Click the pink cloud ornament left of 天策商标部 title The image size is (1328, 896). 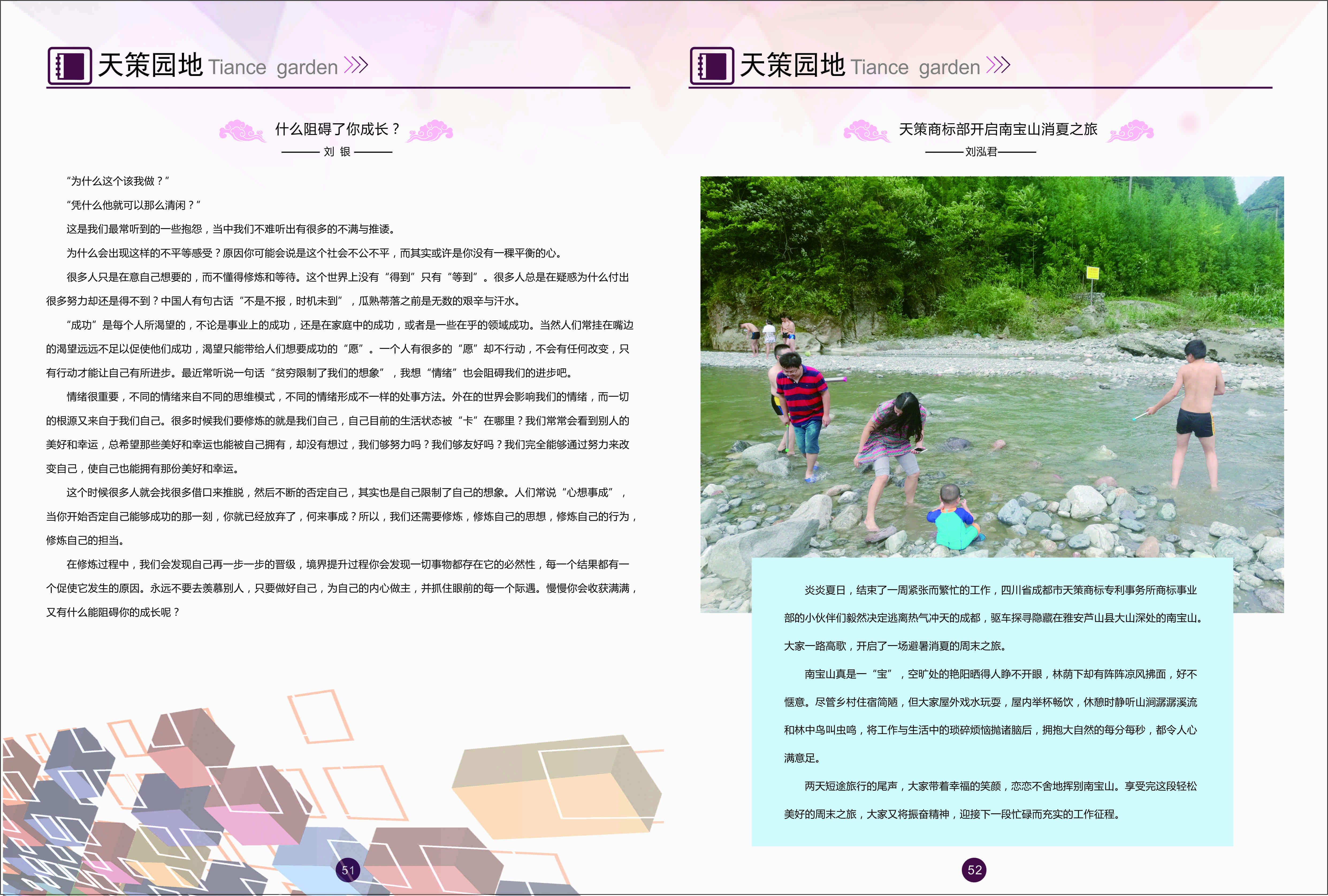point(866,131)
